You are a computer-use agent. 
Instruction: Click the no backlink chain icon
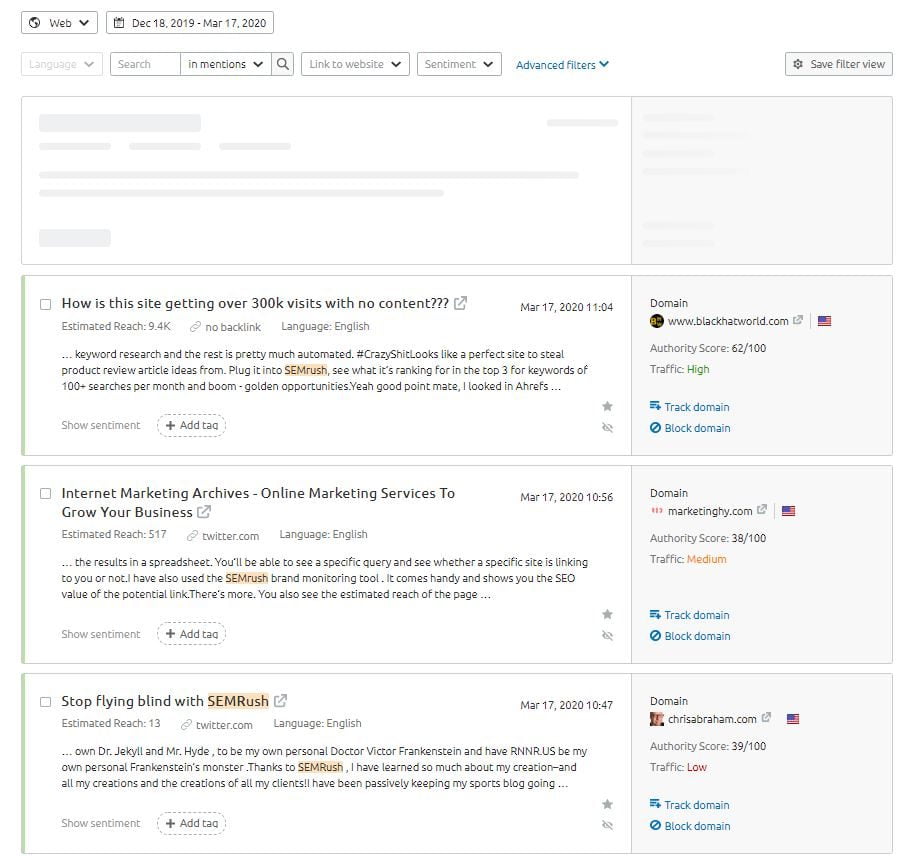tap(195, 327)
